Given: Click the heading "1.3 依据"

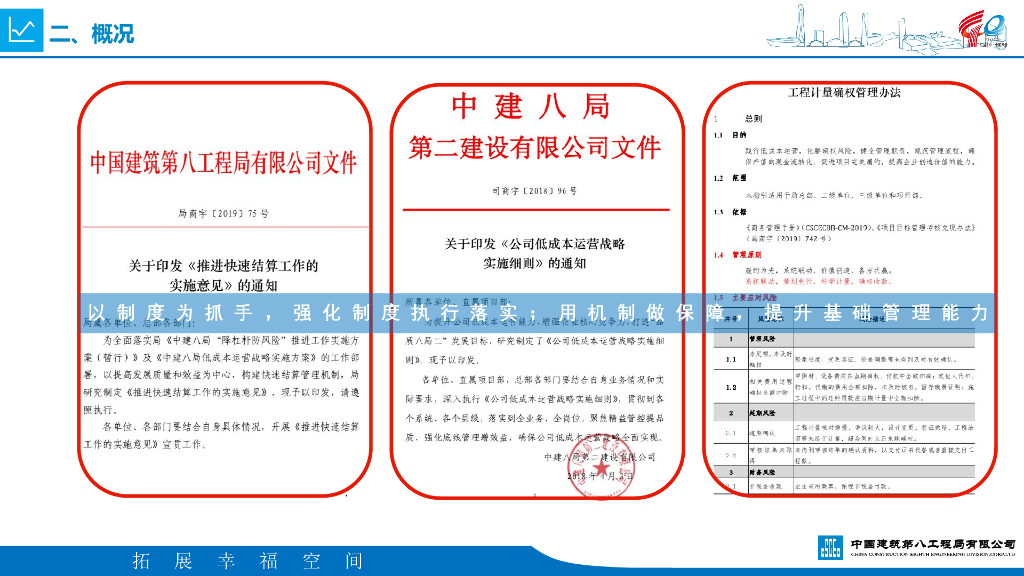Looking at the screenshot, I should [730, 212].
